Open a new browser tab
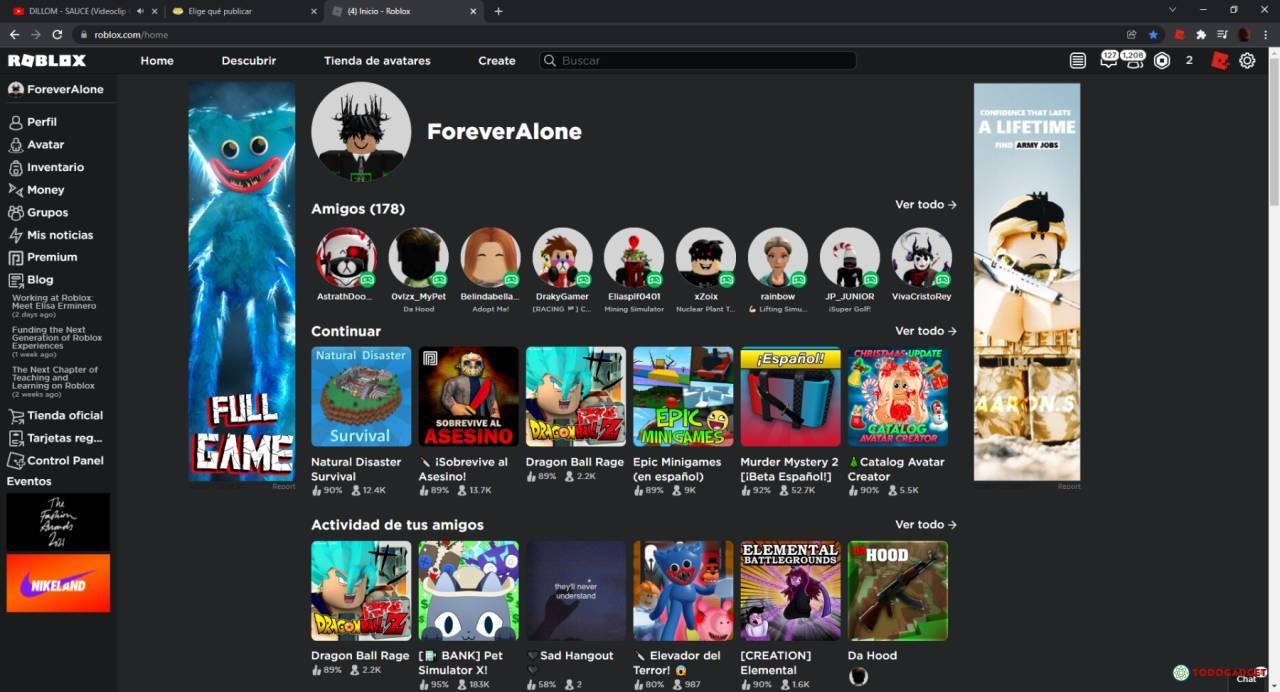This screenshot has height=692, width=1280. 498,11
